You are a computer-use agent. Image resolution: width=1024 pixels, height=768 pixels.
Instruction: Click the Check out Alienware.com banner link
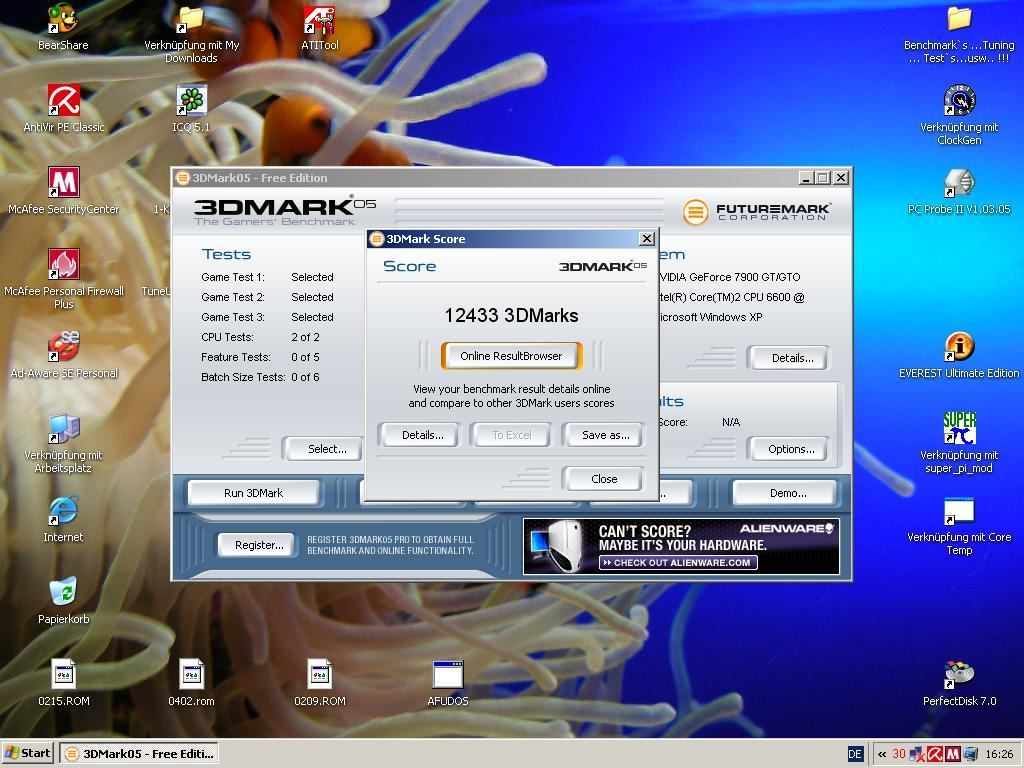(678, 562)
